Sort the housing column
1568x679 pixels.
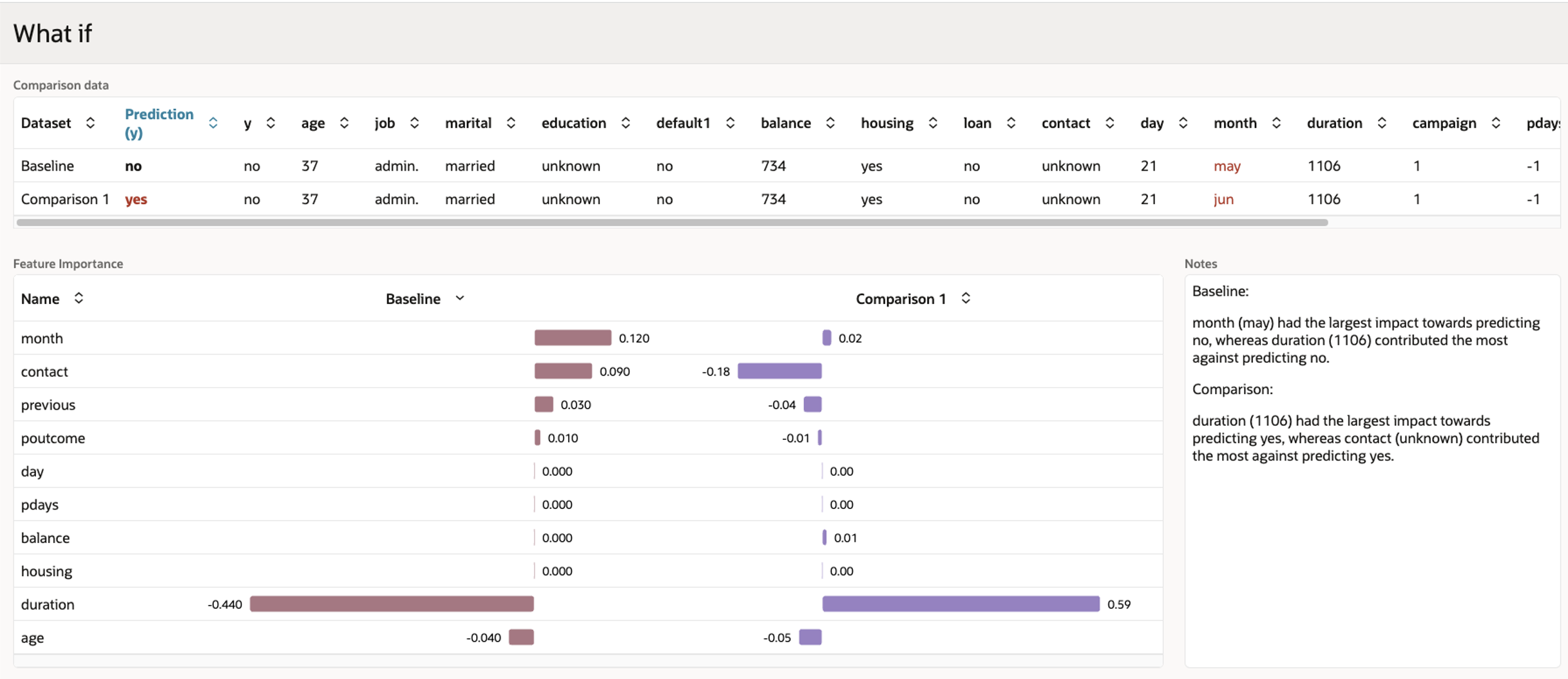coord(932,122)
